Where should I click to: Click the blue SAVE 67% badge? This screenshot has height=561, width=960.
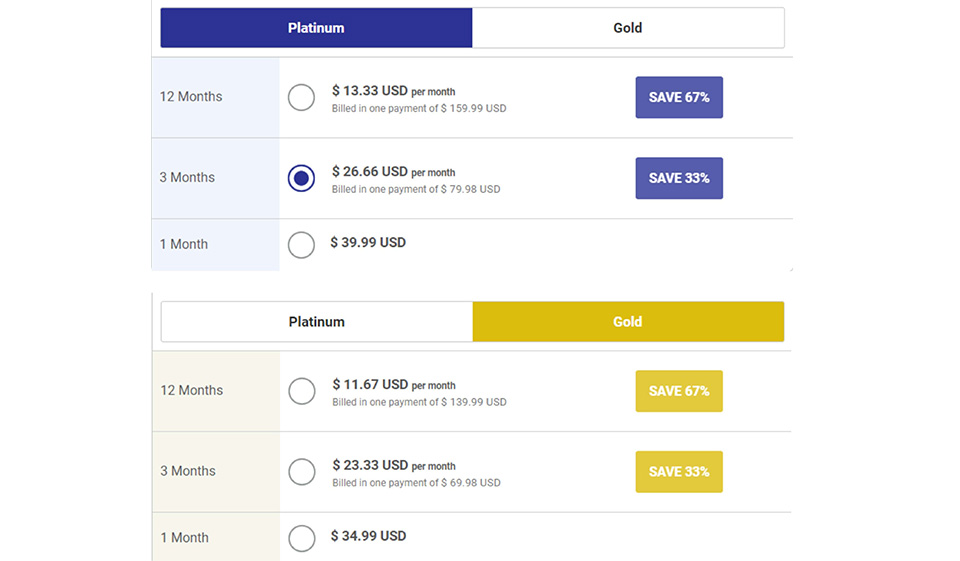[x=679, y=98]
